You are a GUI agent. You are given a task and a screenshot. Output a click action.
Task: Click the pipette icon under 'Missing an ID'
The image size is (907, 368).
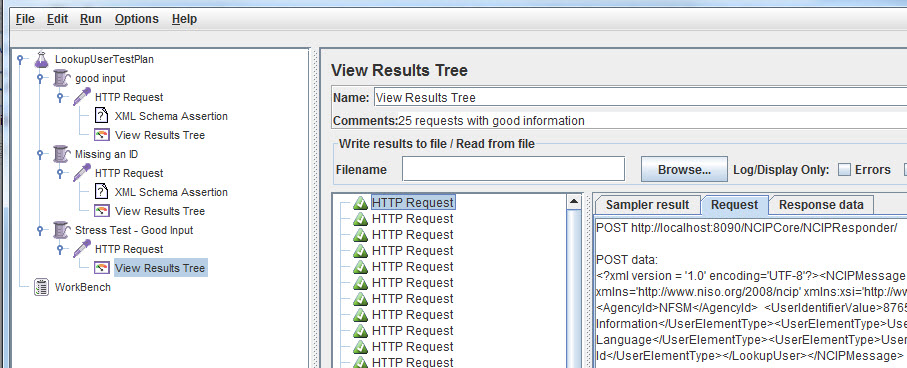(x=82, y=173)
